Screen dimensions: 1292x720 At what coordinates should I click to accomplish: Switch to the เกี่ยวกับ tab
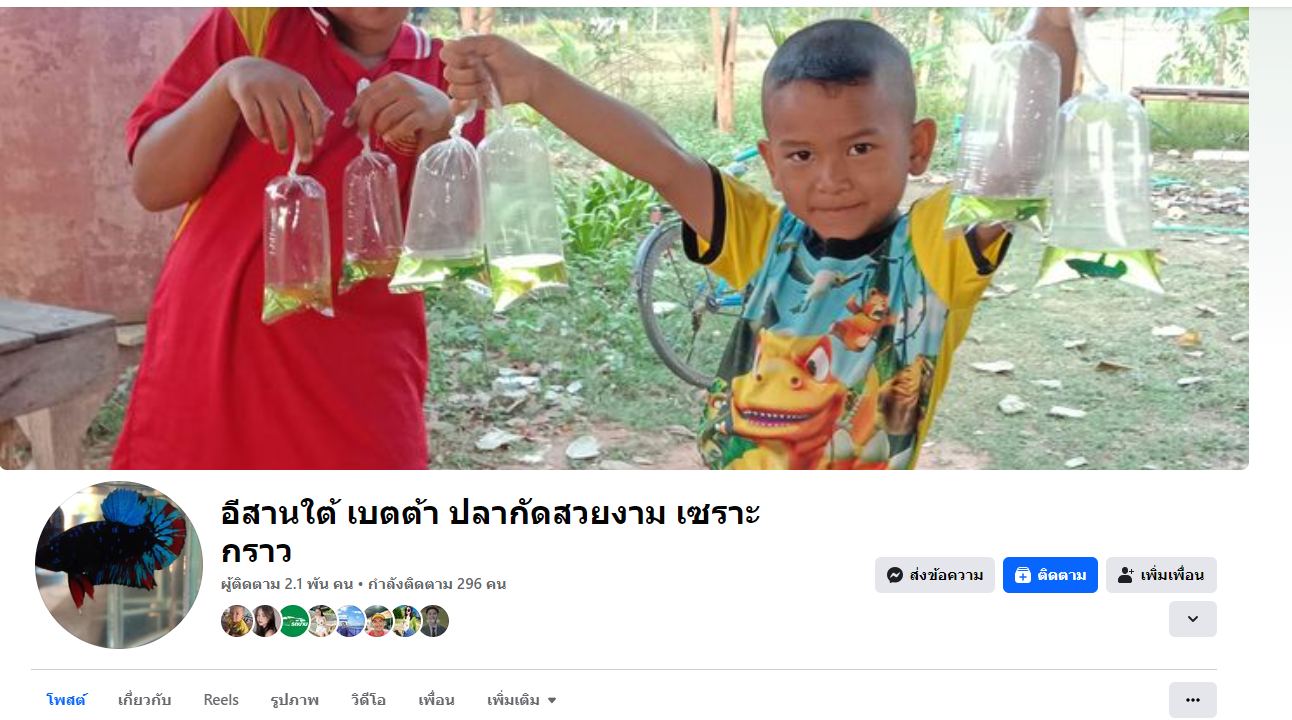coord(144,700)
